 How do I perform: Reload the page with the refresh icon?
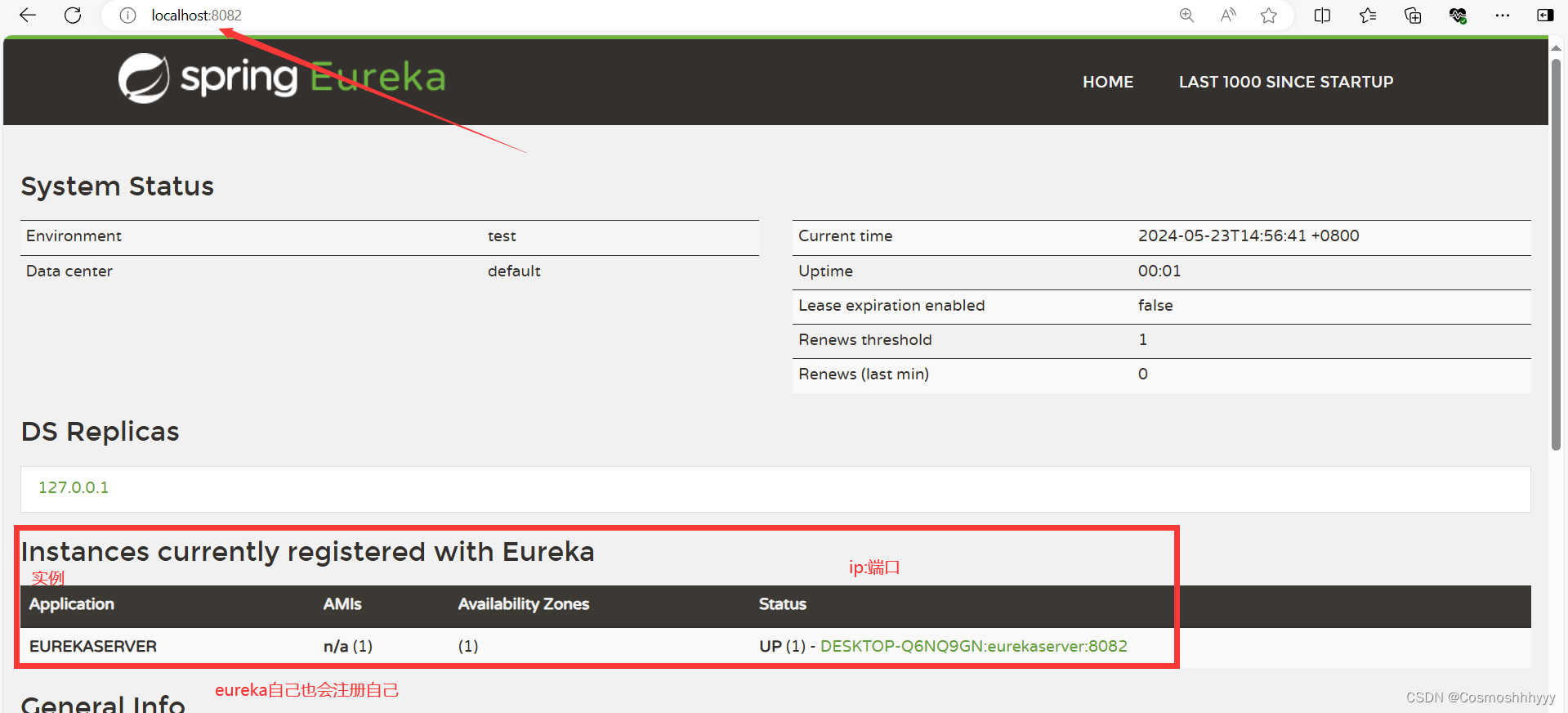(x=73, y=15)
